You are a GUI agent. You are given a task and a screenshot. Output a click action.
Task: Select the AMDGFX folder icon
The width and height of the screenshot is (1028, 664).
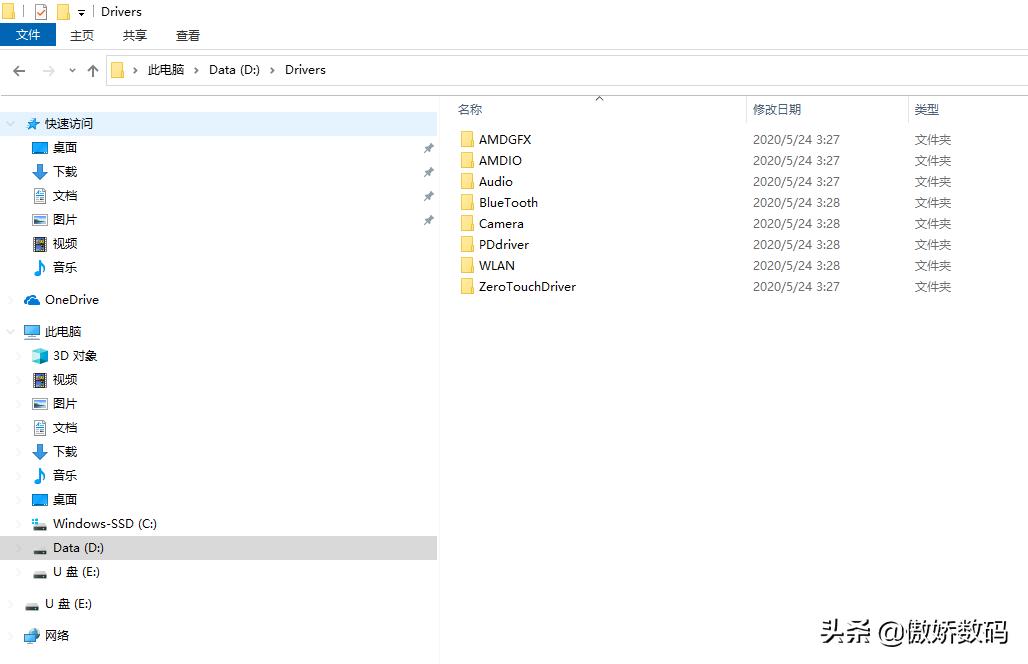(x=467, y=139)
